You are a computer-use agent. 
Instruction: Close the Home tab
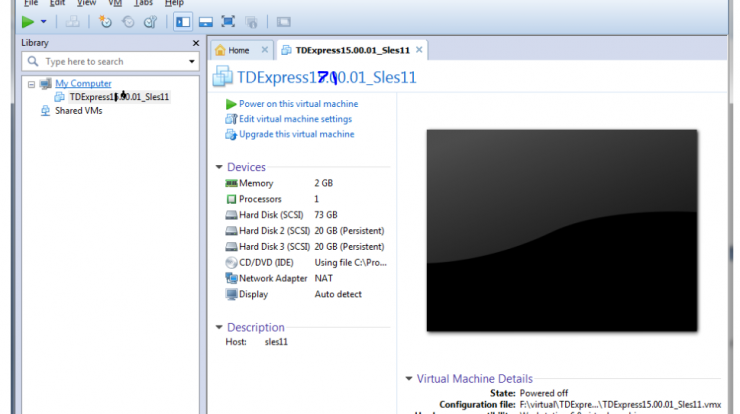[x=265, y=50]
